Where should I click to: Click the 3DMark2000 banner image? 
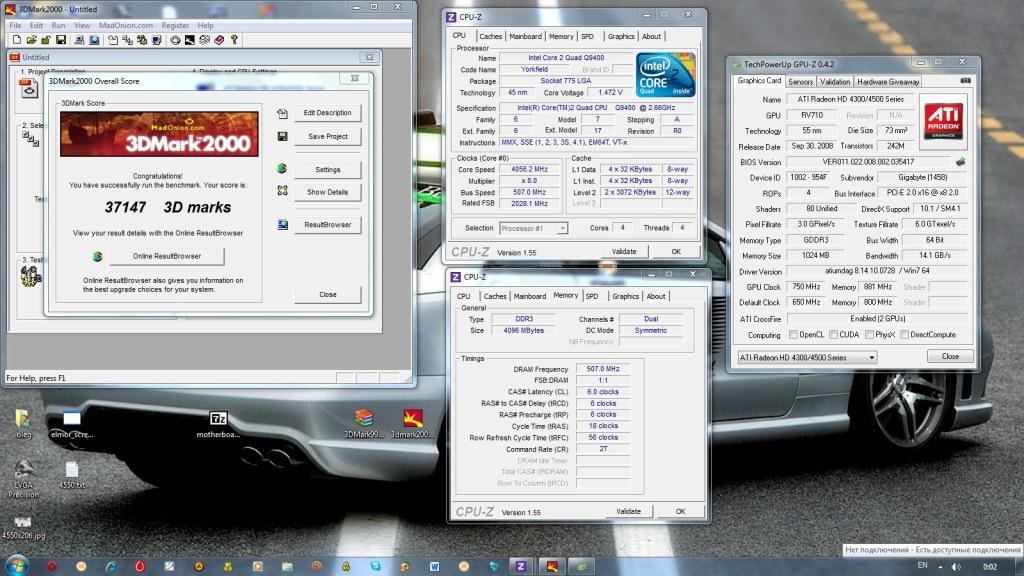coord(159,134)
